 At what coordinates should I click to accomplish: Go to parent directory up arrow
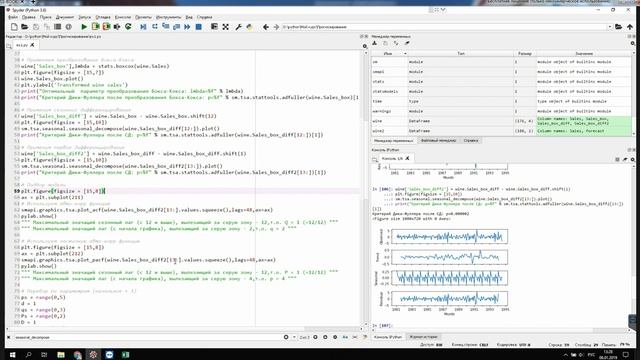[x=630, y=27]
